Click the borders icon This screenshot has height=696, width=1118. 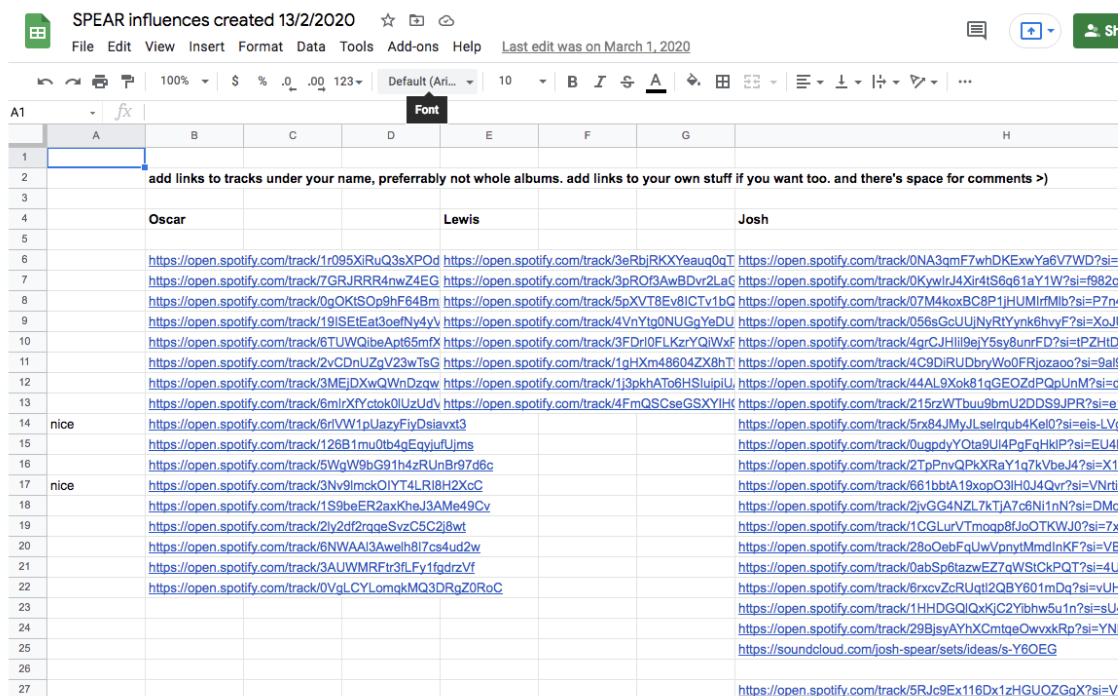click(722, 82)
